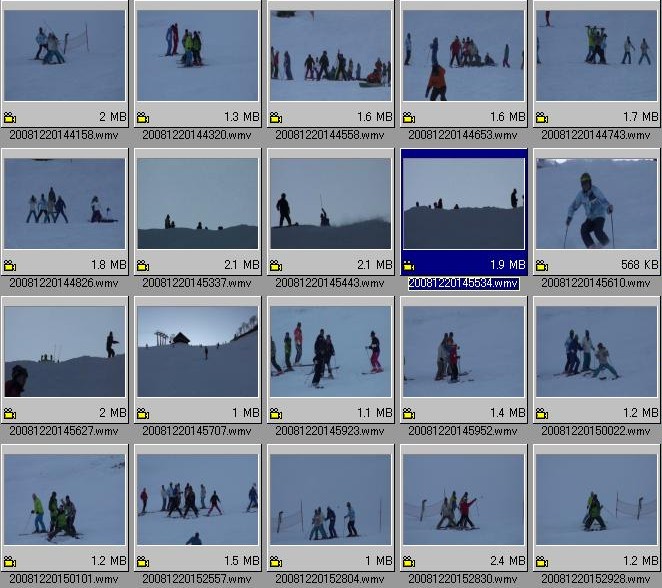Click the 2.4 MB size label
662x588 pixels.
(507, 561)
